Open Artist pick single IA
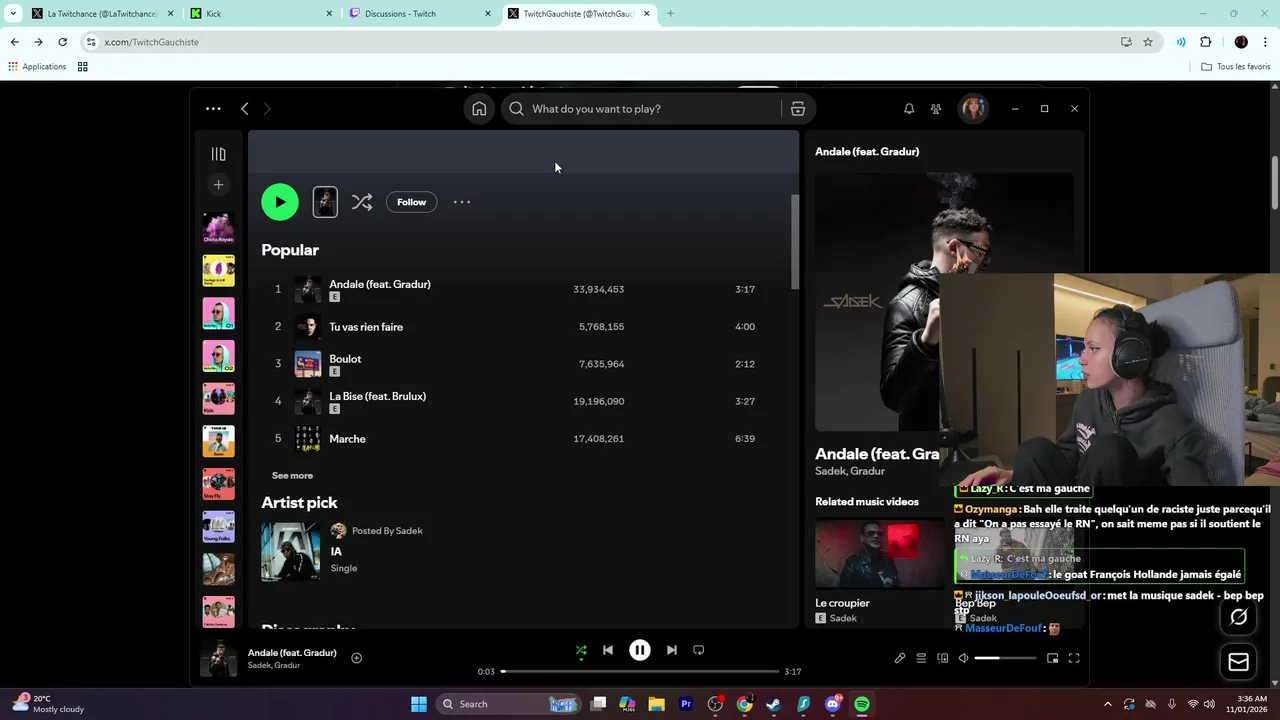Viewport: 1280px width, 720px height. tap(336, 552)
